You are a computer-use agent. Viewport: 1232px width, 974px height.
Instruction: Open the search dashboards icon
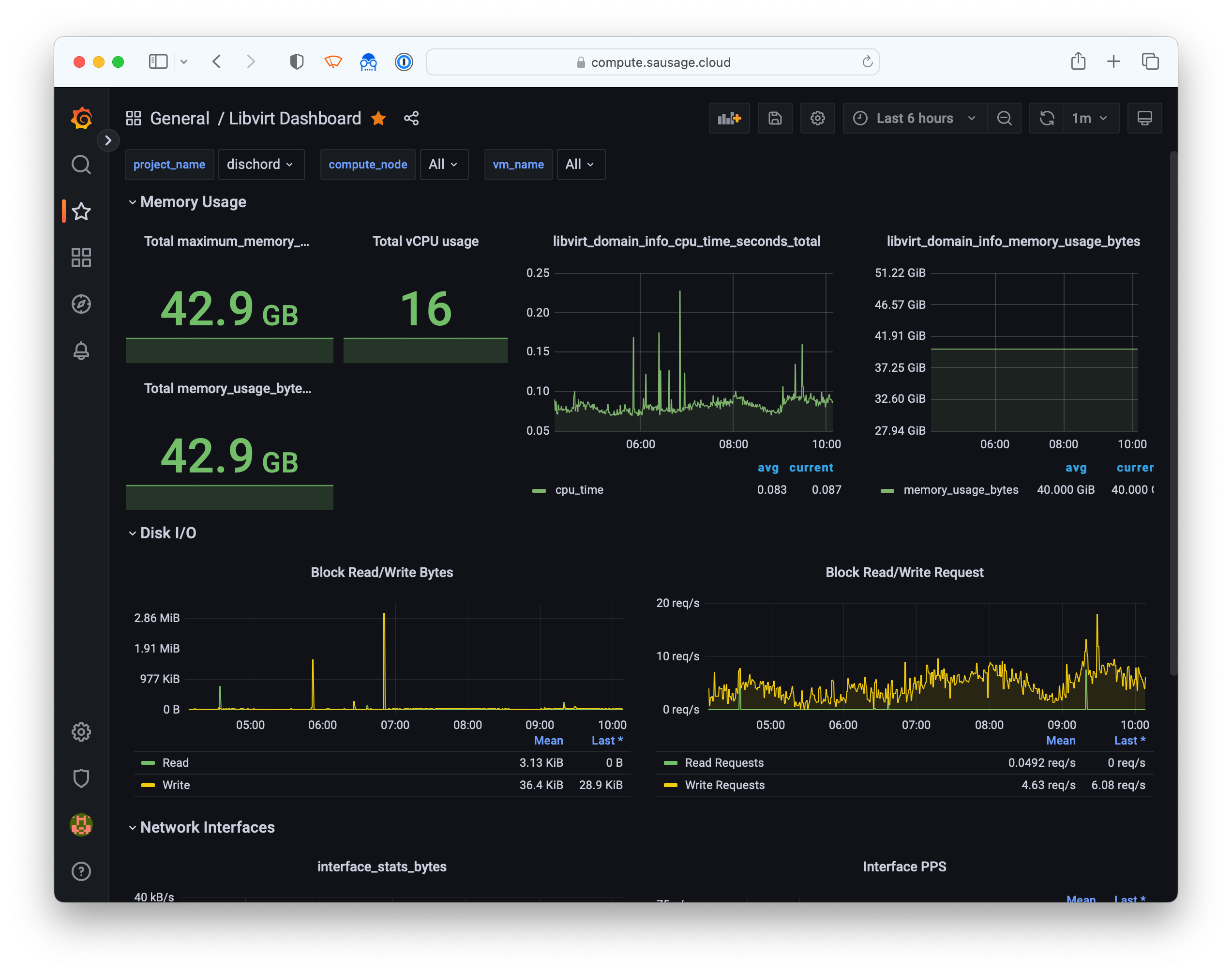point(81,165)
